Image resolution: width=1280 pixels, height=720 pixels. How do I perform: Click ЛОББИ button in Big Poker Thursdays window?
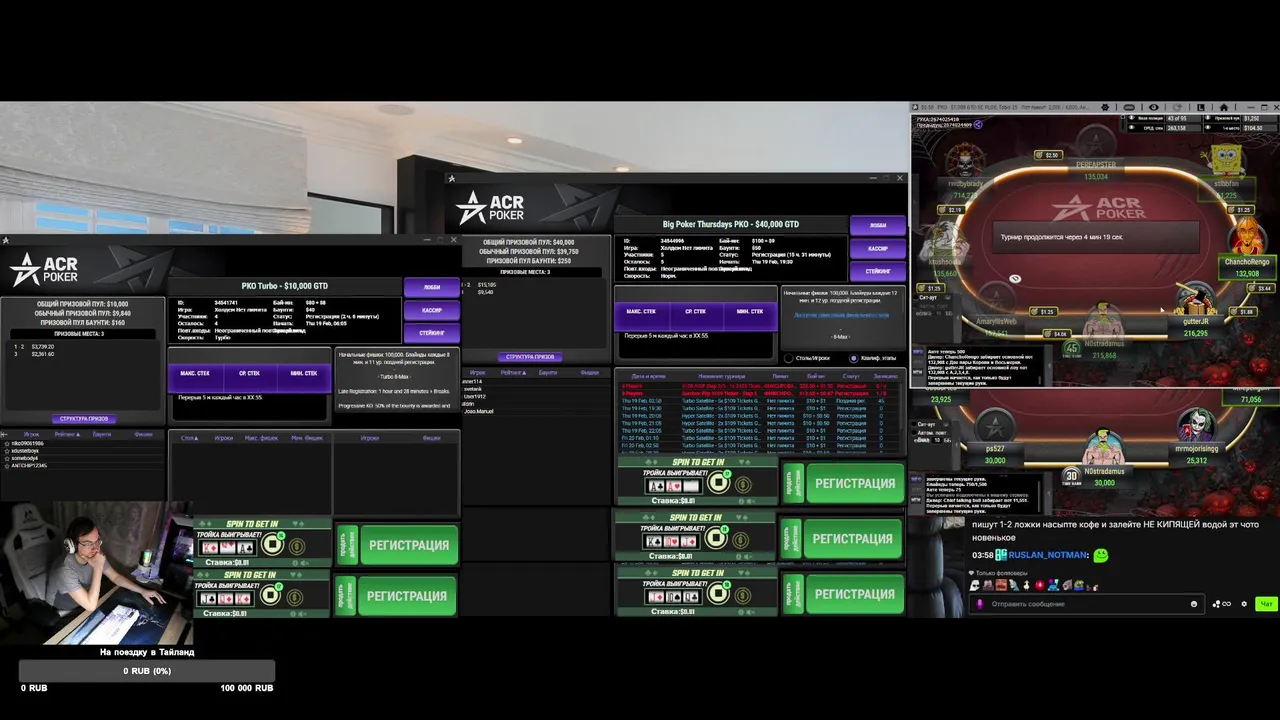(878, 225)
